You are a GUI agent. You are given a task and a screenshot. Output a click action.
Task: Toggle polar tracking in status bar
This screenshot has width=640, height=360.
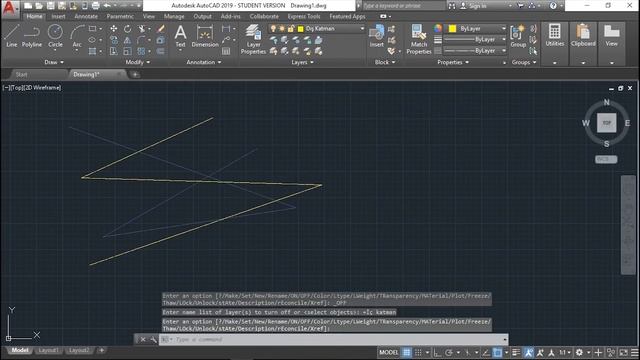click(449, 352)
